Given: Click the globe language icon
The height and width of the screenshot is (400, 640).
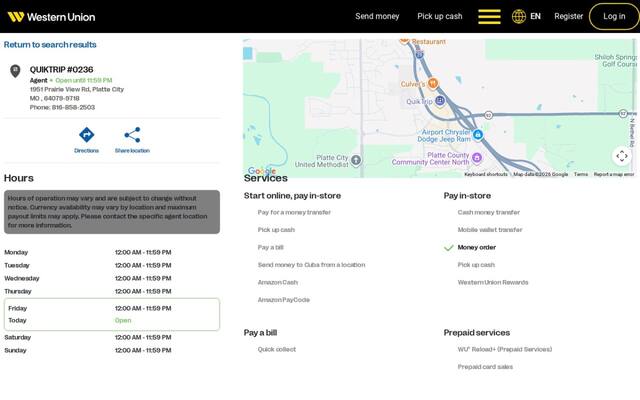Looking at the screenshot, I should pos(519,17).
